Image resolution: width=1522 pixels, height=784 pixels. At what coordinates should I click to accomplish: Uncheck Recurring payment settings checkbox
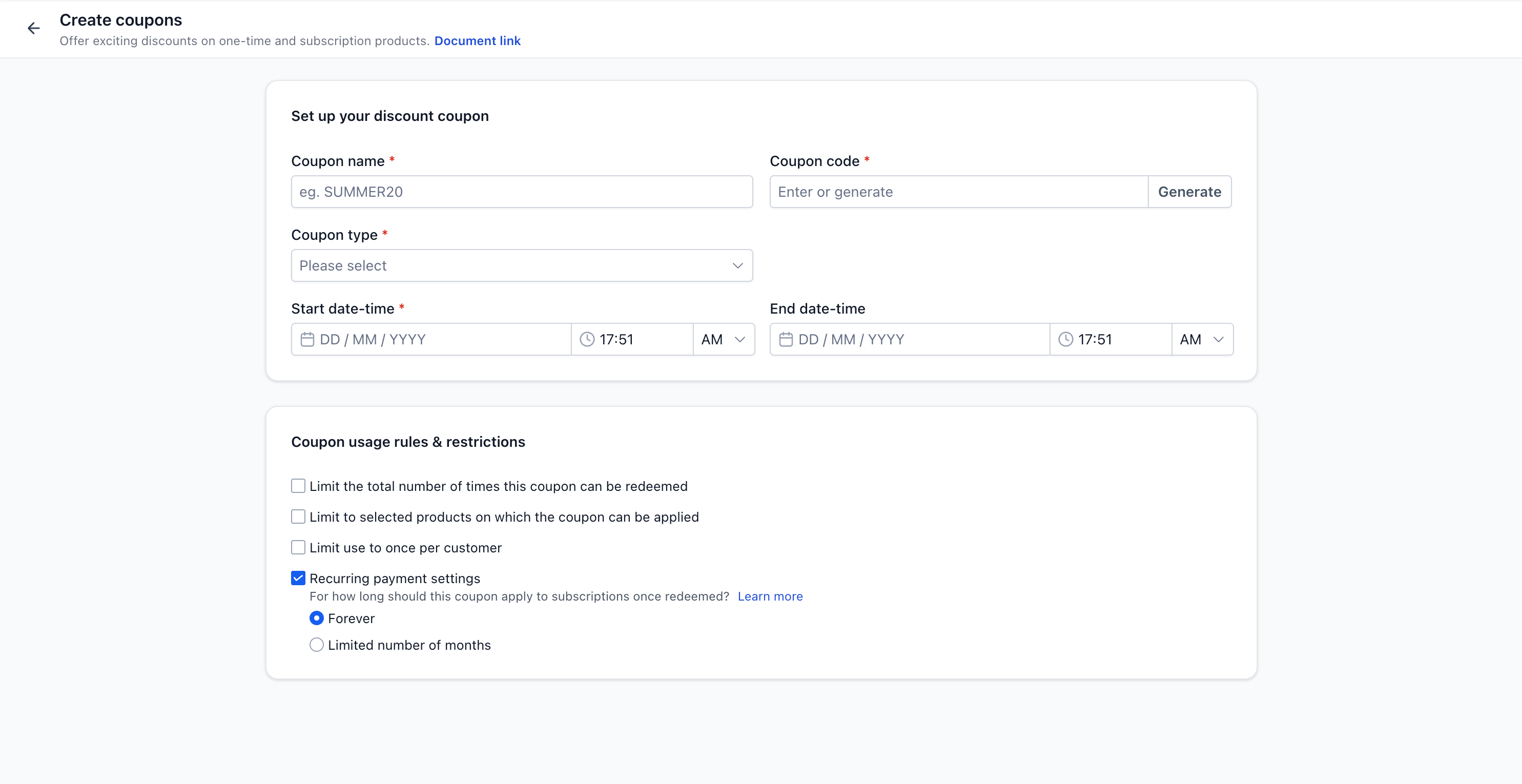click(298, 579)
